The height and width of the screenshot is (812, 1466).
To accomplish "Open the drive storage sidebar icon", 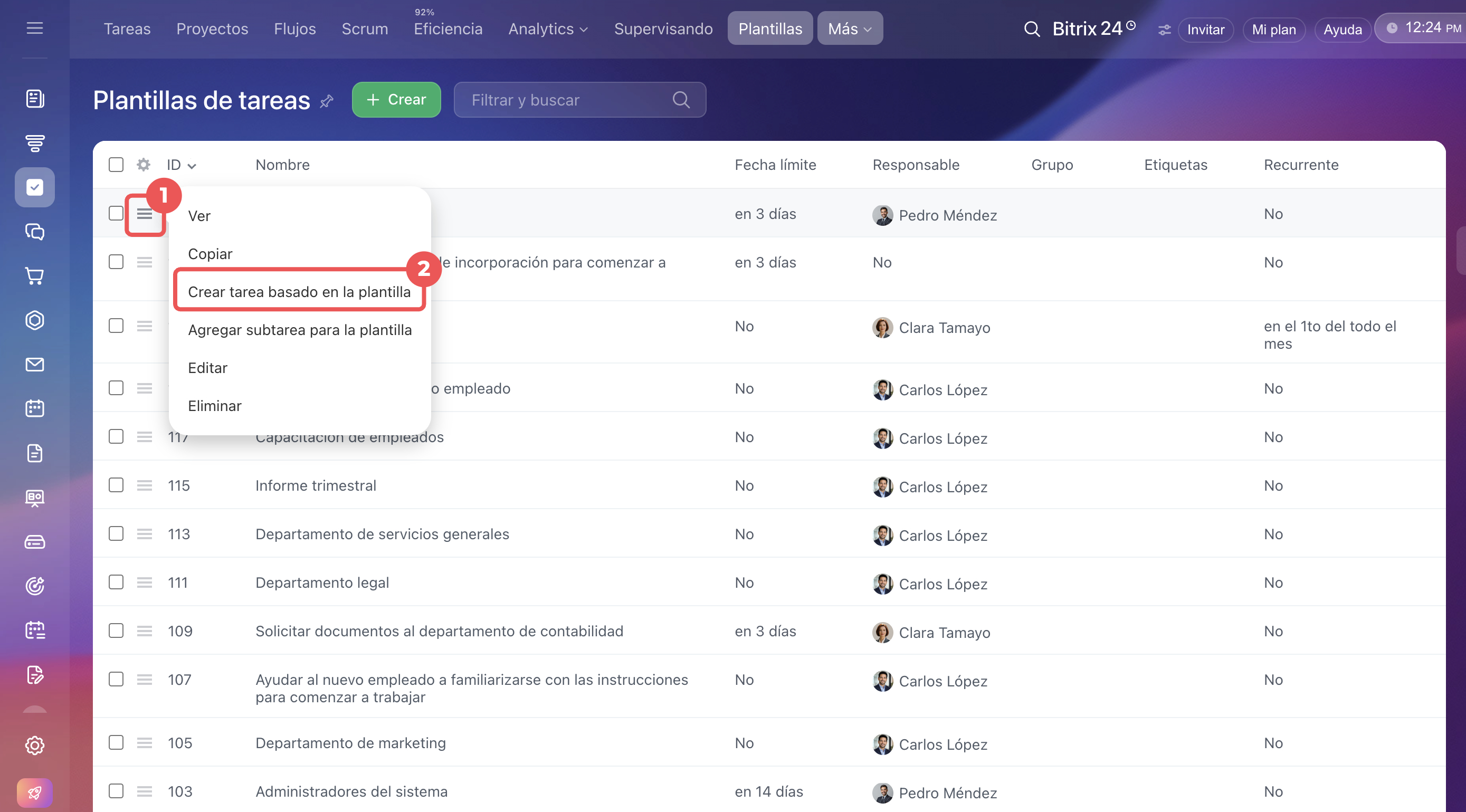I will point(35,542).
